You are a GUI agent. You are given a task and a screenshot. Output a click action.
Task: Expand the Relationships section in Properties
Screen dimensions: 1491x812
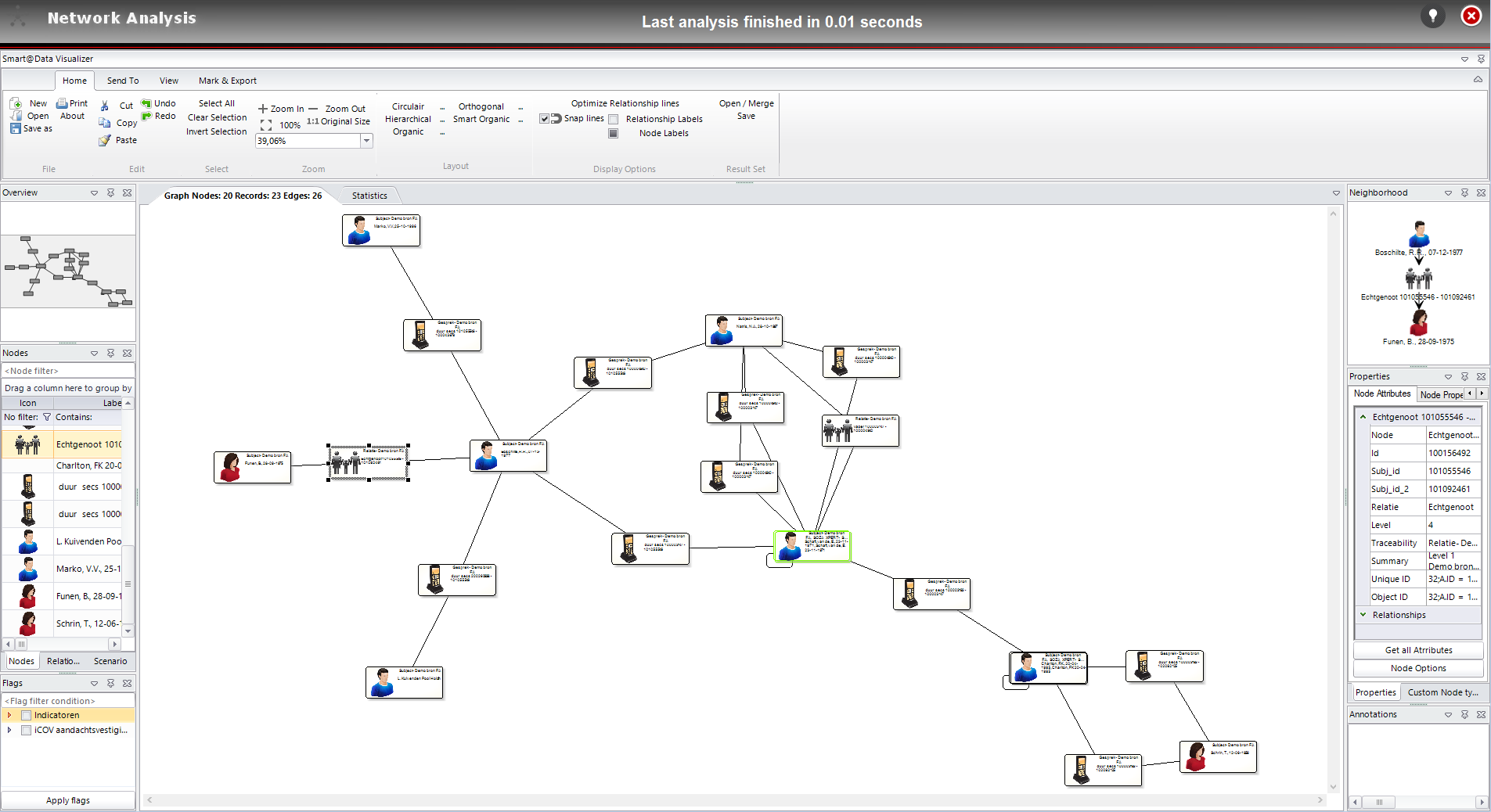[1363, 615]
